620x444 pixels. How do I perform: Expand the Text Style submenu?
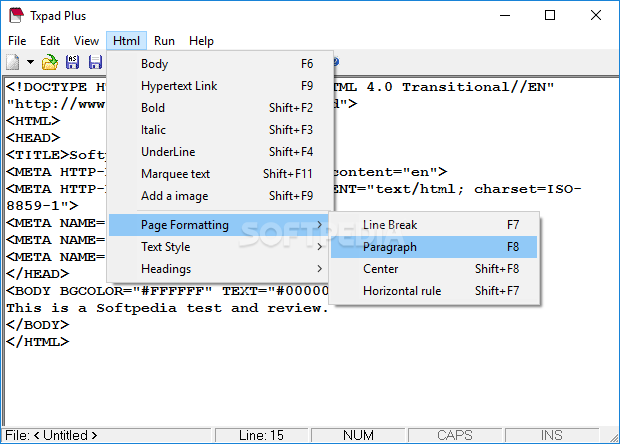(219, 247)
